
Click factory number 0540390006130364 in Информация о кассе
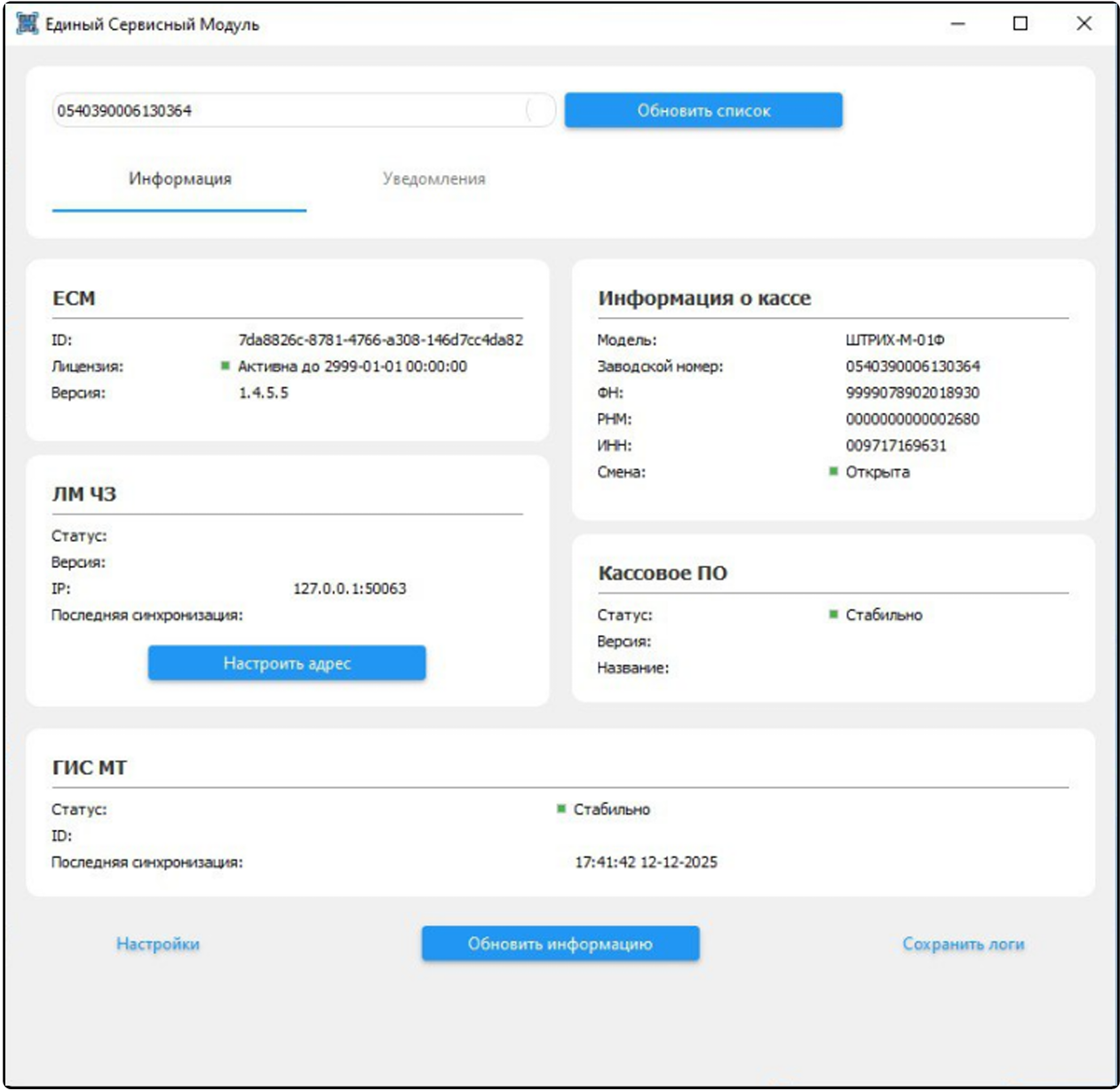913,366
